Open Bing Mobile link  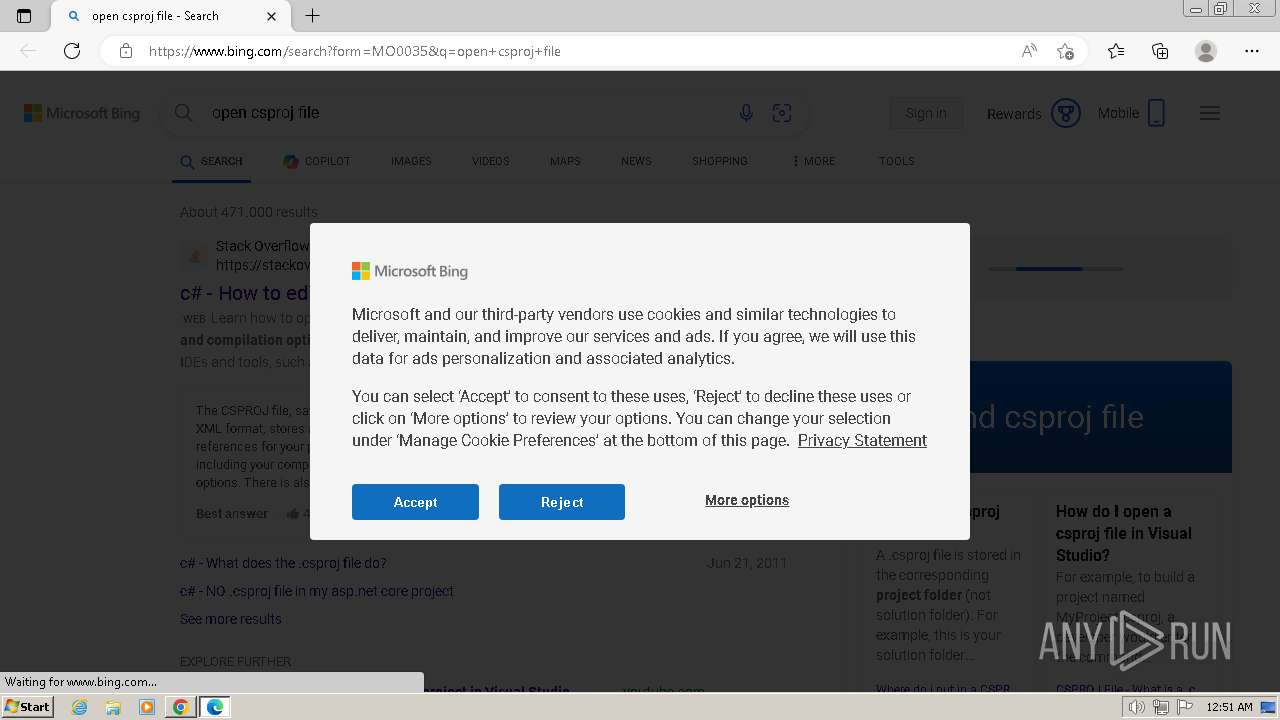coord(1132,113)
